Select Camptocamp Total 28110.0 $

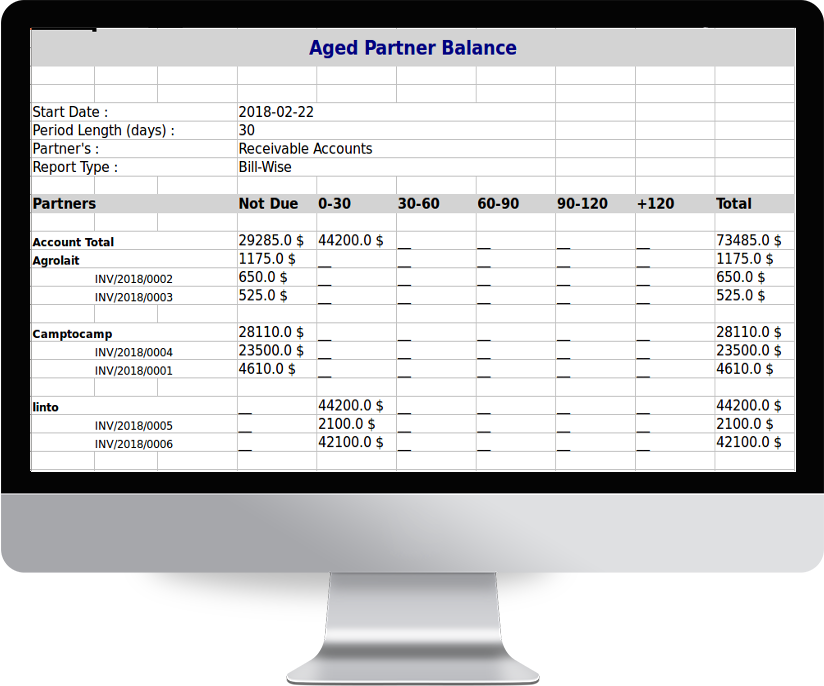[x=748, y=332]
